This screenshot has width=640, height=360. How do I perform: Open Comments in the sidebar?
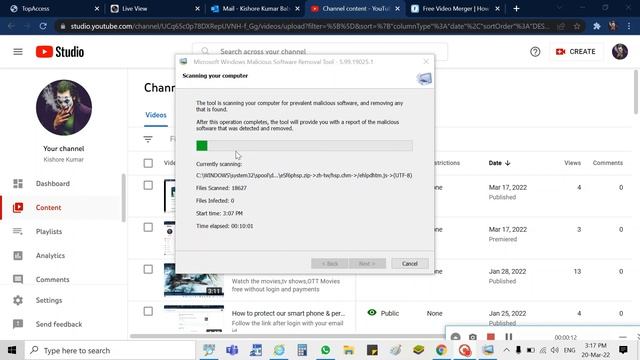point(52,280)
